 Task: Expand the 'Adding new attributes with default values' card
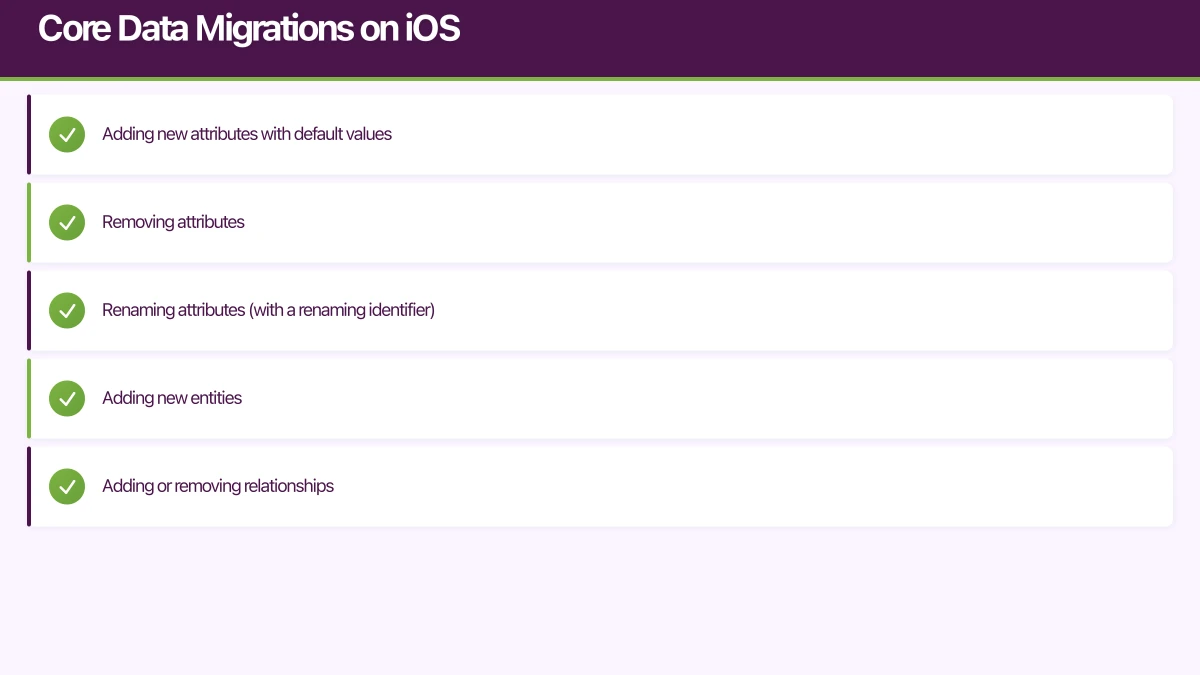point(600,134)
